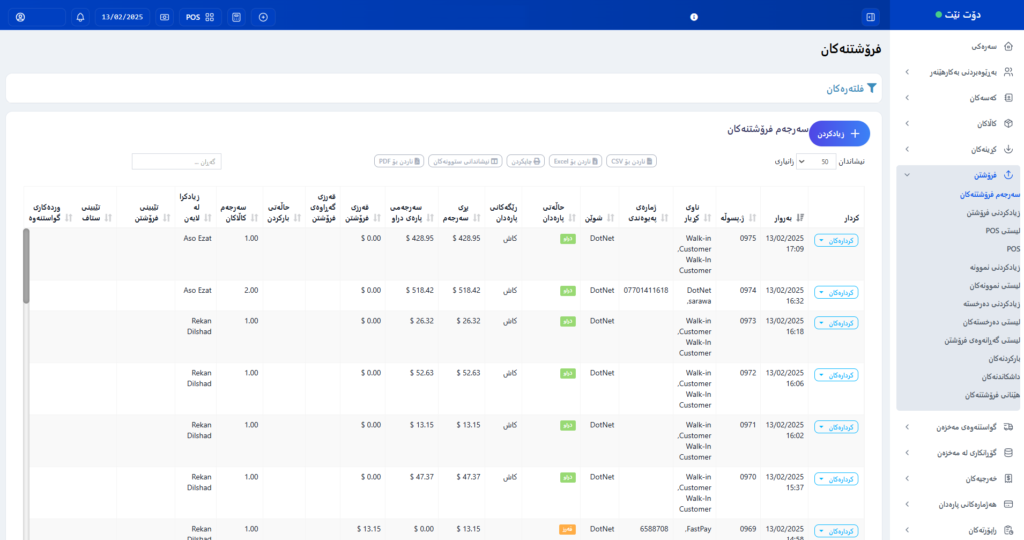Toggle the sidebar collapse icon
Screen dimensions: 1024x540
871,17
